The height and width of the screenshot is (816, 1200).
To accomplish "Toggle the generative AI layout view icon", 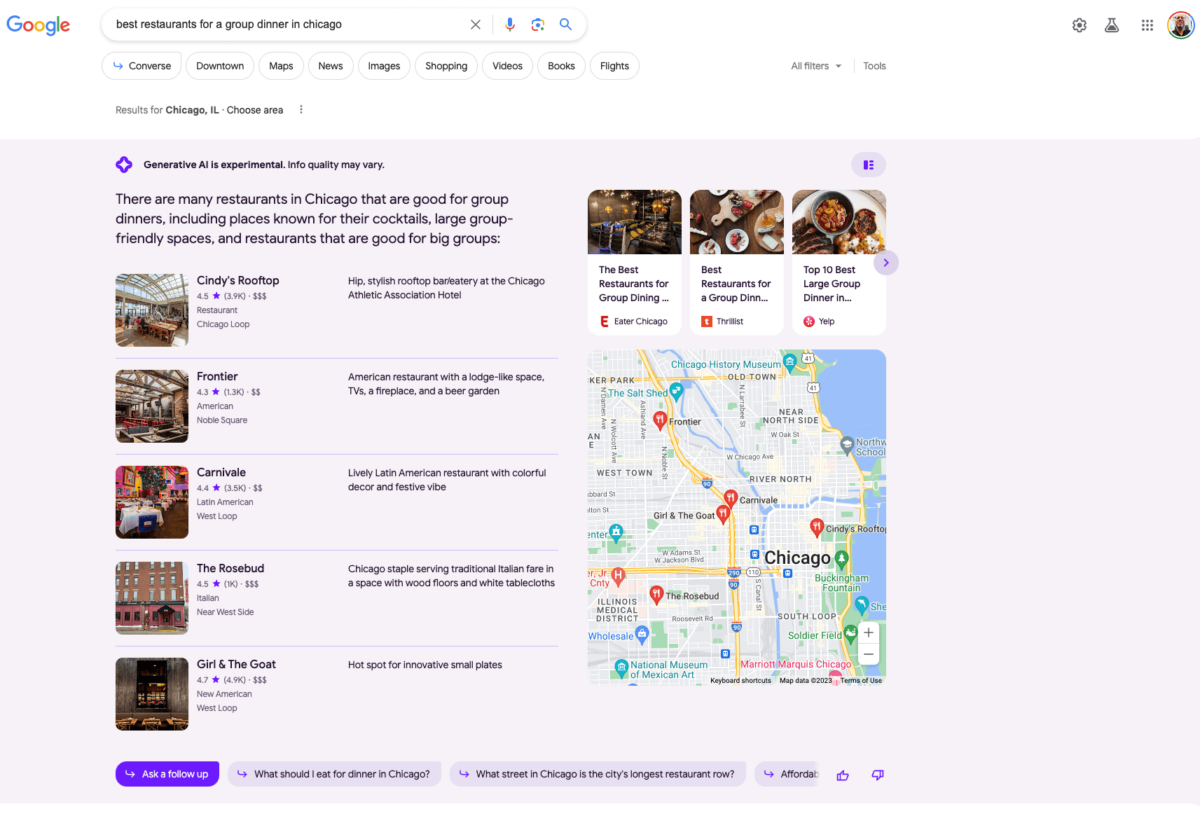I will tap(868, 165).
